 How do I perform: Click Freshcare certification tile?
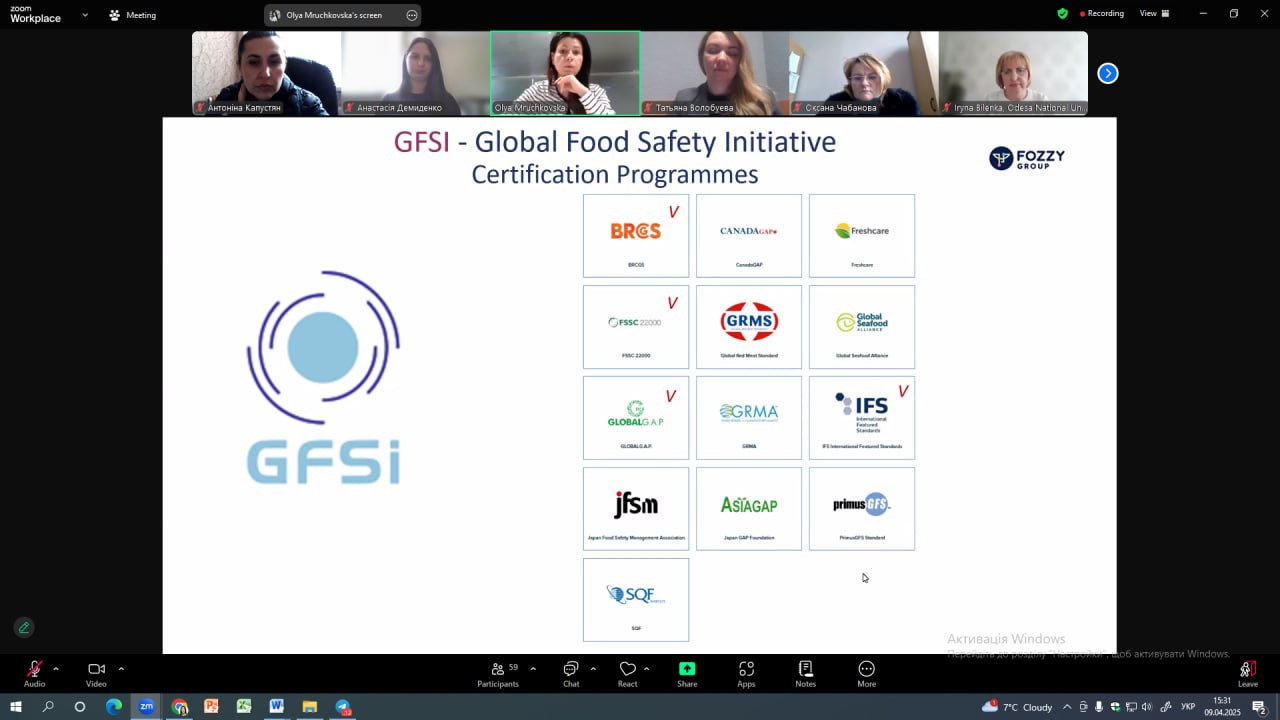click(862, 236)
